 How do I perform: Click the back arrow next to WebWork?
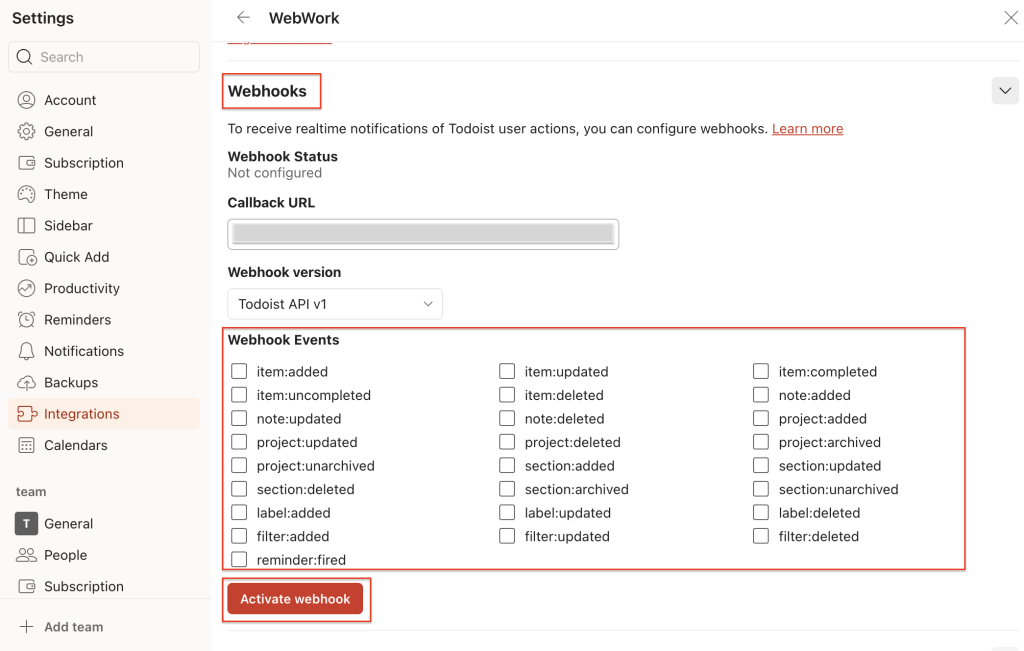pos(243,18)
